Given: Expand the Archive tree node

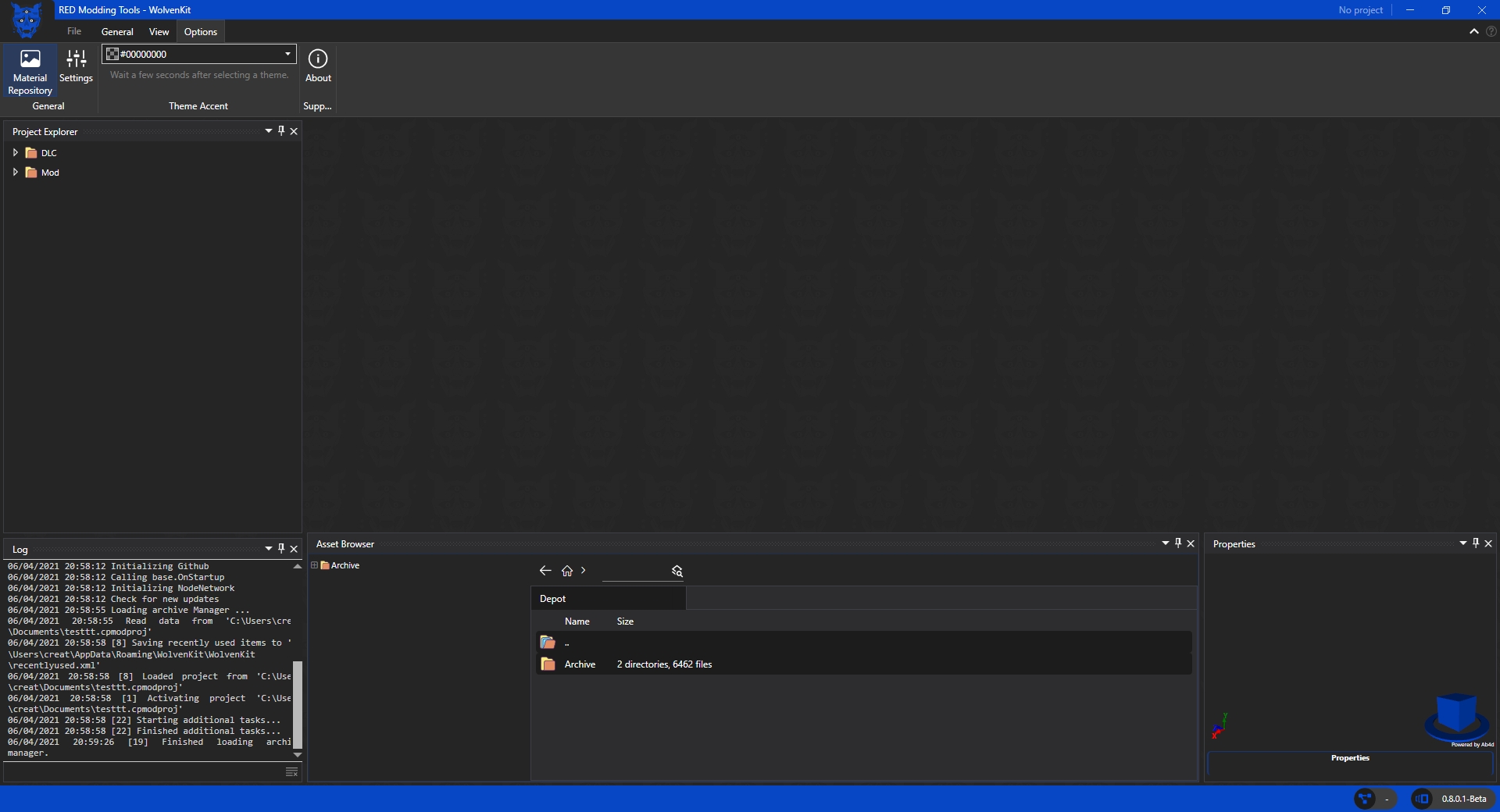Looking at the screenshot, I should 315,565.
